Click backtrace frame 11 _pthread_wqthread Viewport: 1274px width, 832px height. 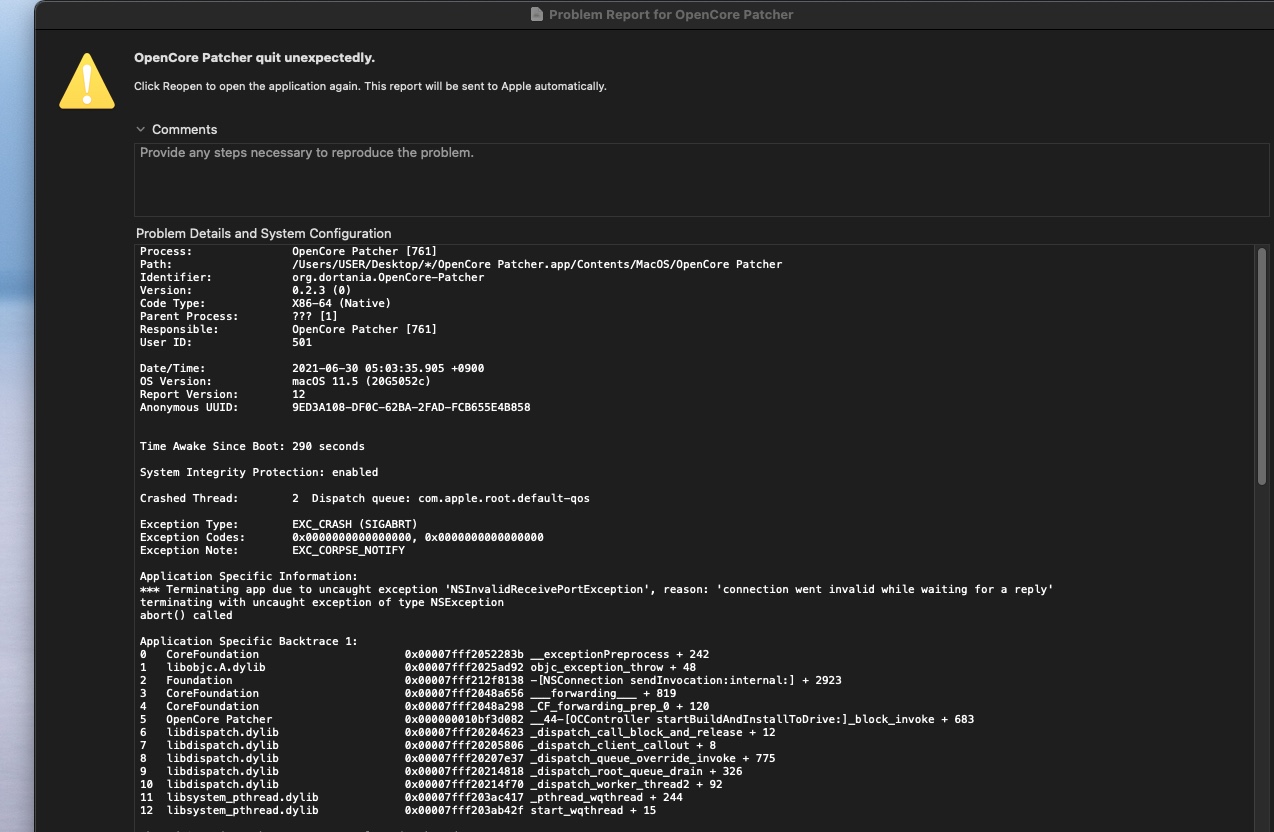coord(411,797)
